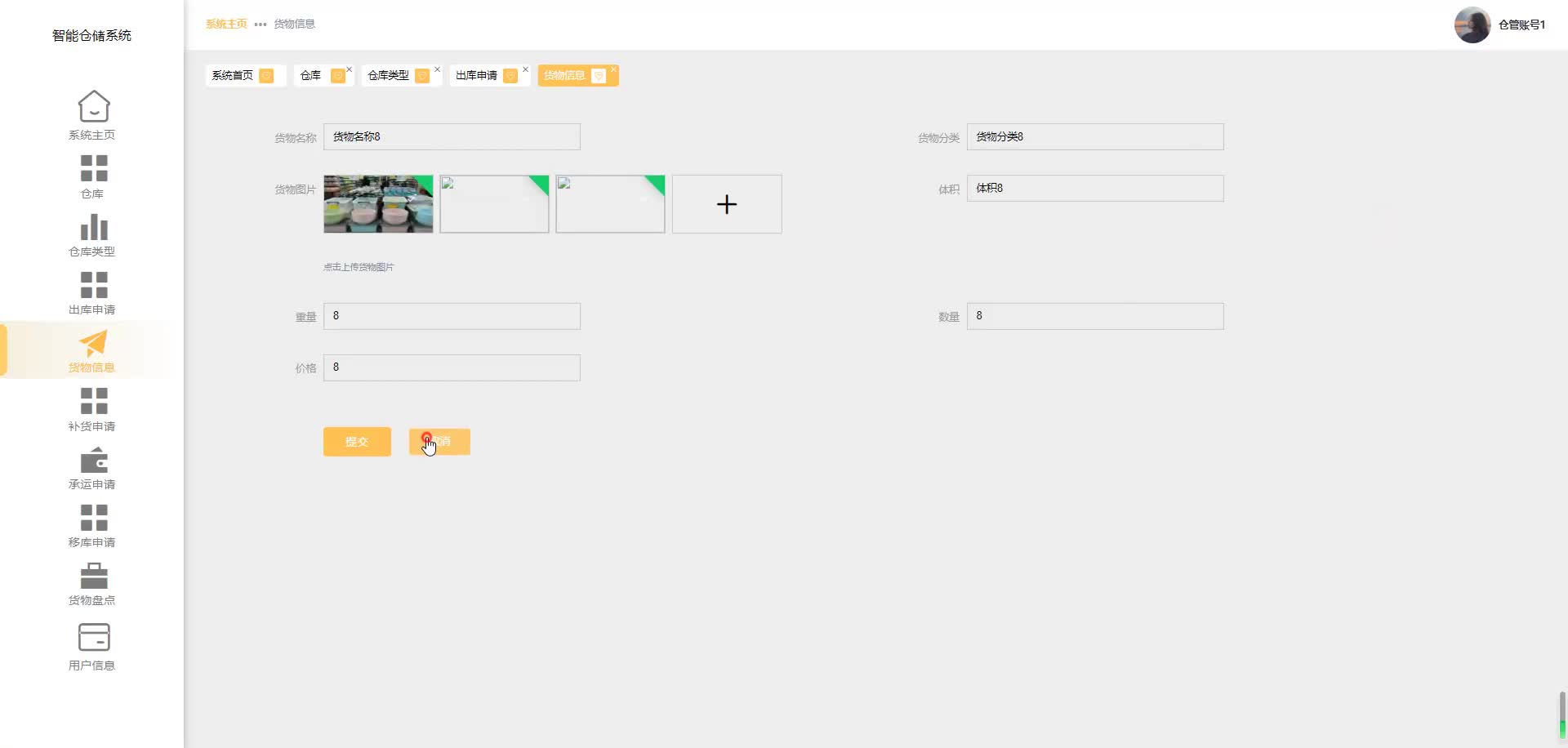
Task: Close the 货物信息 tab
Action: point(614,69)
